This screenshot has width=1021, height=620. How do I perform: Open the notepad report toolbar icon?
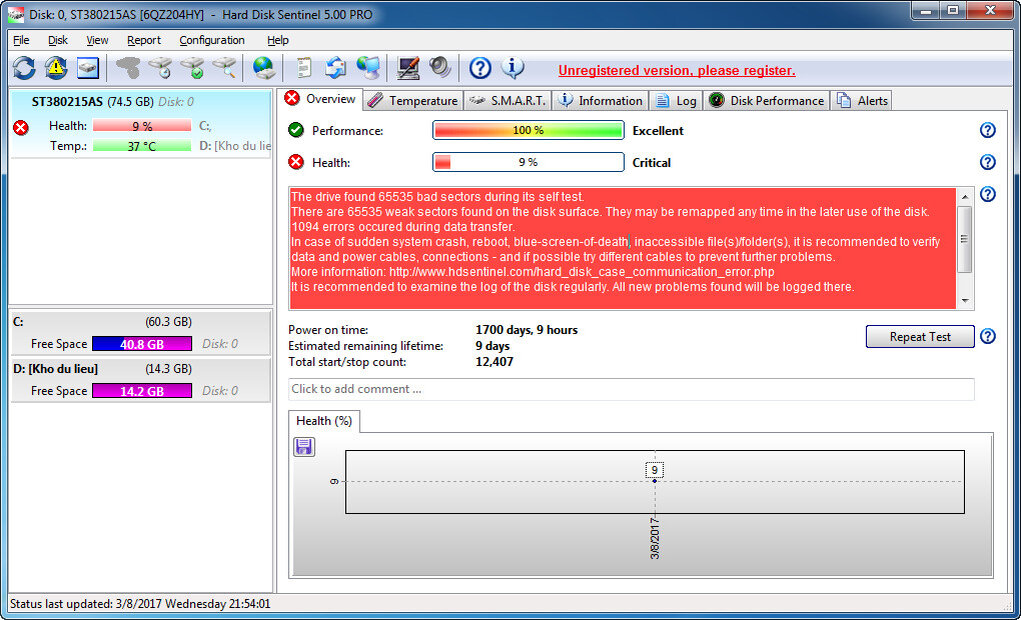tap(304, 68)
